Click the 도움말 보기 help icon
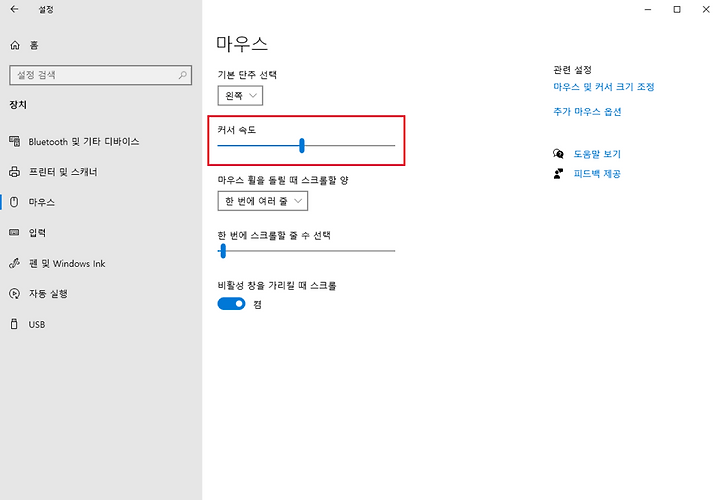Viewport: 720px width, 500px height. pos(558,154)
